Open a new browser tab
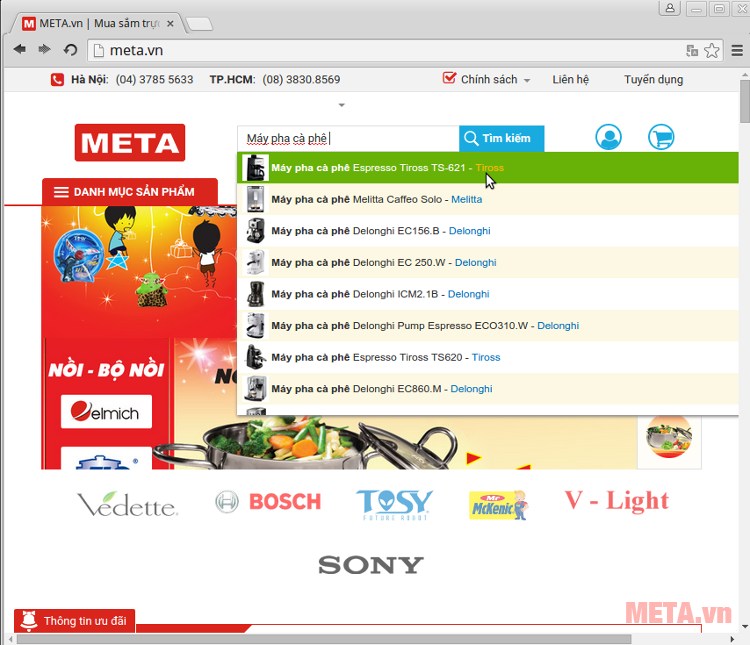The image size is (750, 645). coord(199,24)
